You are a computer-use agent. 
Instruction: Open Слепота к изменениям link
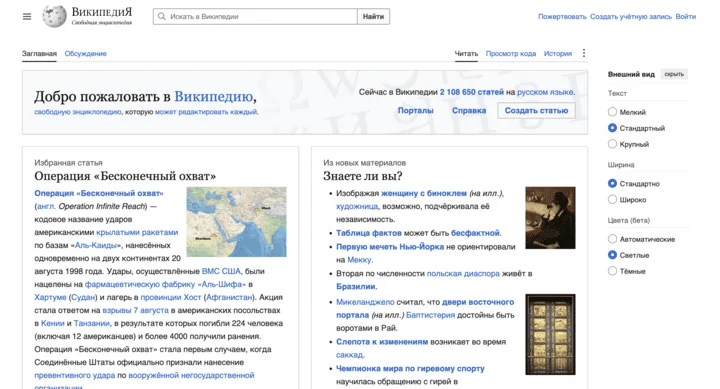coord(382,342)
